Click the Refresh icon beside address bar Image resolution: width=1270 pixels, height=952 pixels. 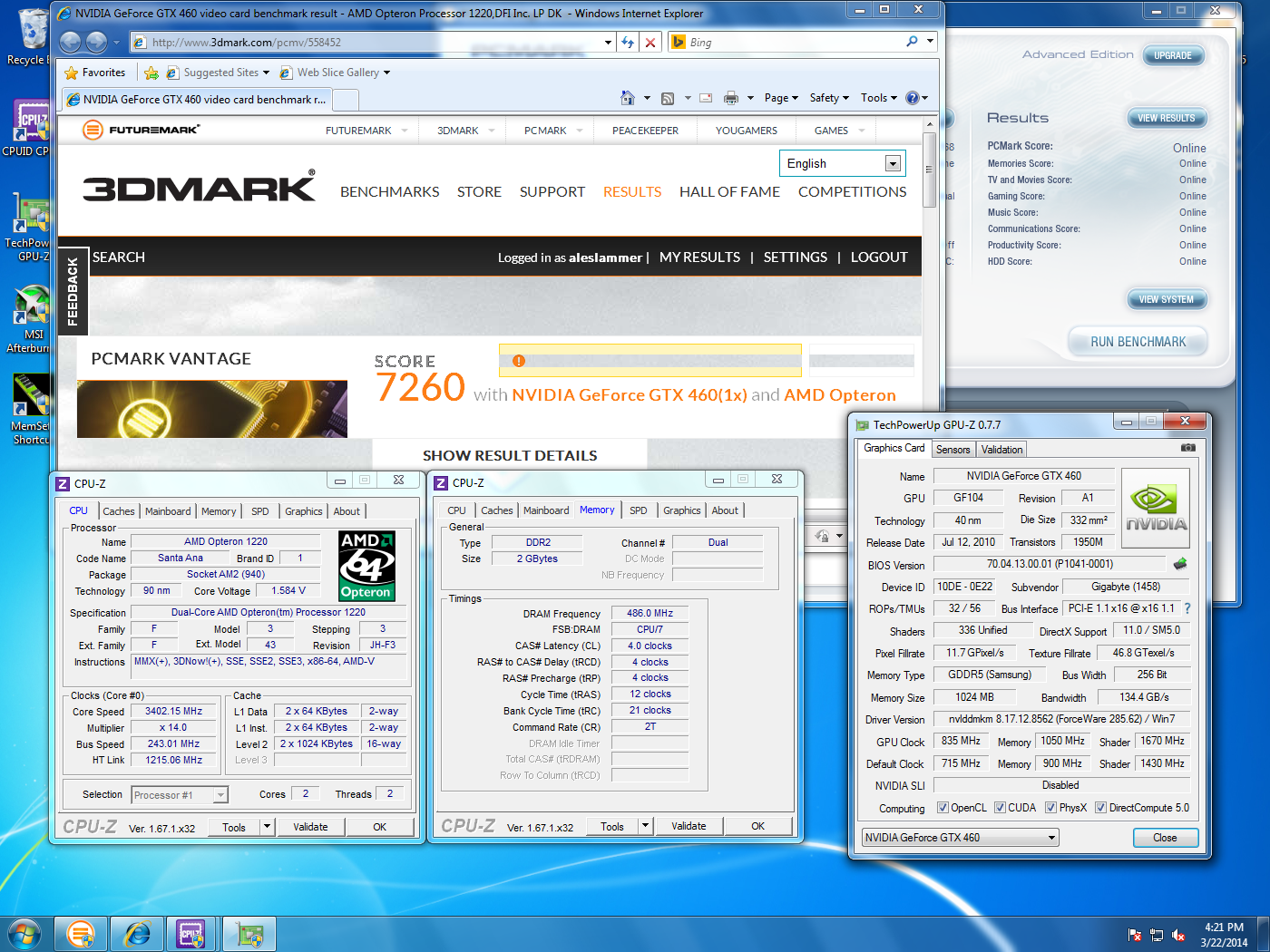pos(628,42)
